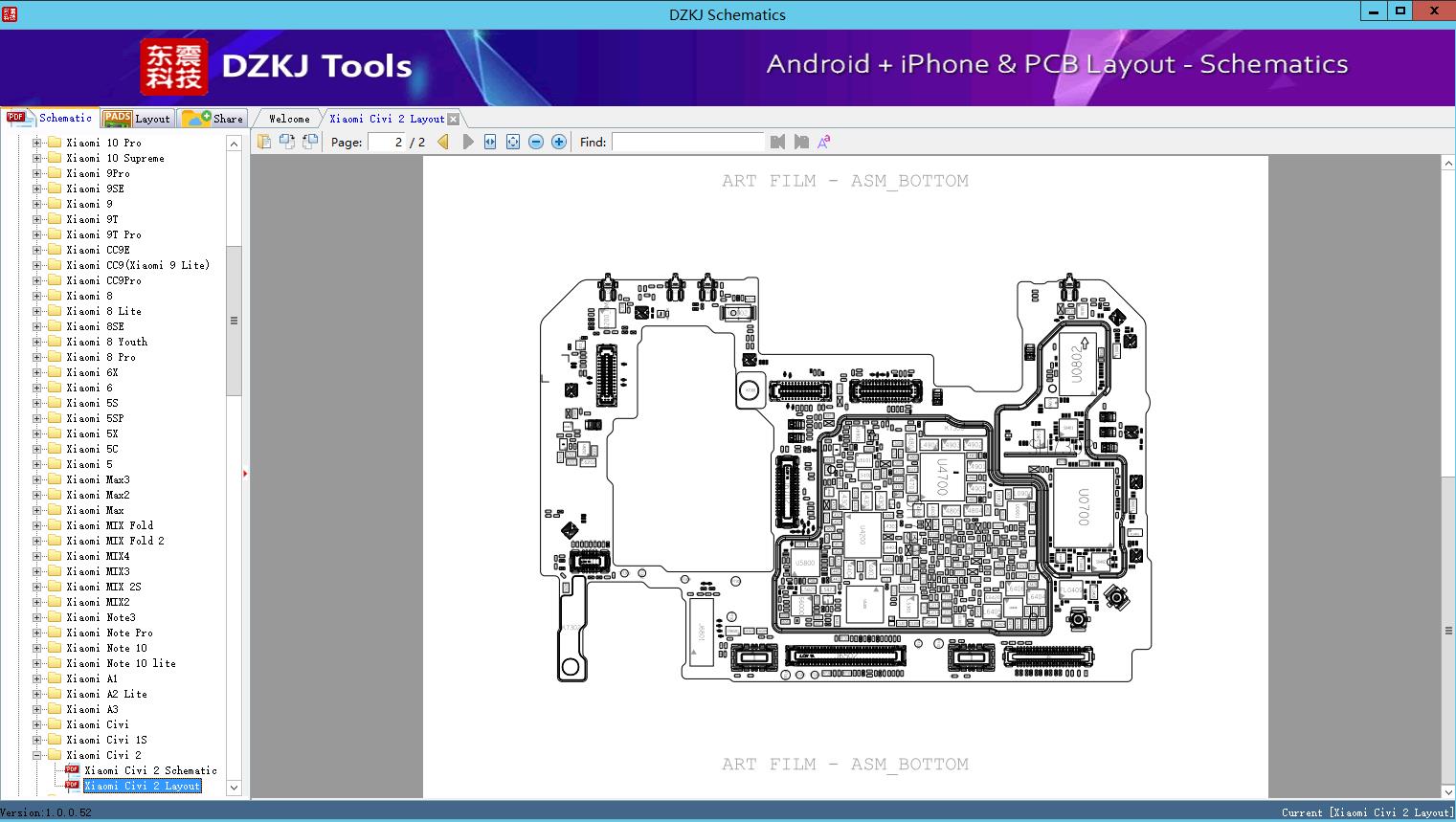Click the page number input field
Screen dimensions: 1456x822
point(386,142)
